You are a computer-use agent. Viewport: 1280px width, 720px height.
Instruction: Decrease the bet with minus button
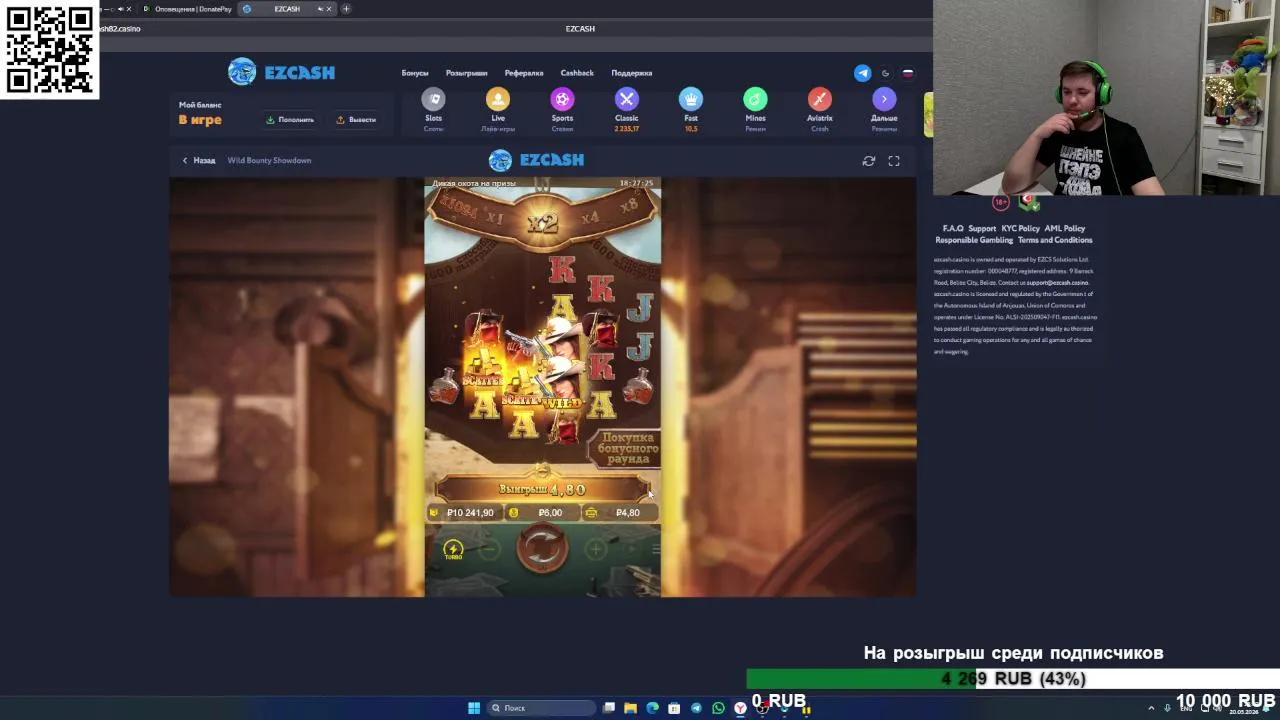click(489, 549)
